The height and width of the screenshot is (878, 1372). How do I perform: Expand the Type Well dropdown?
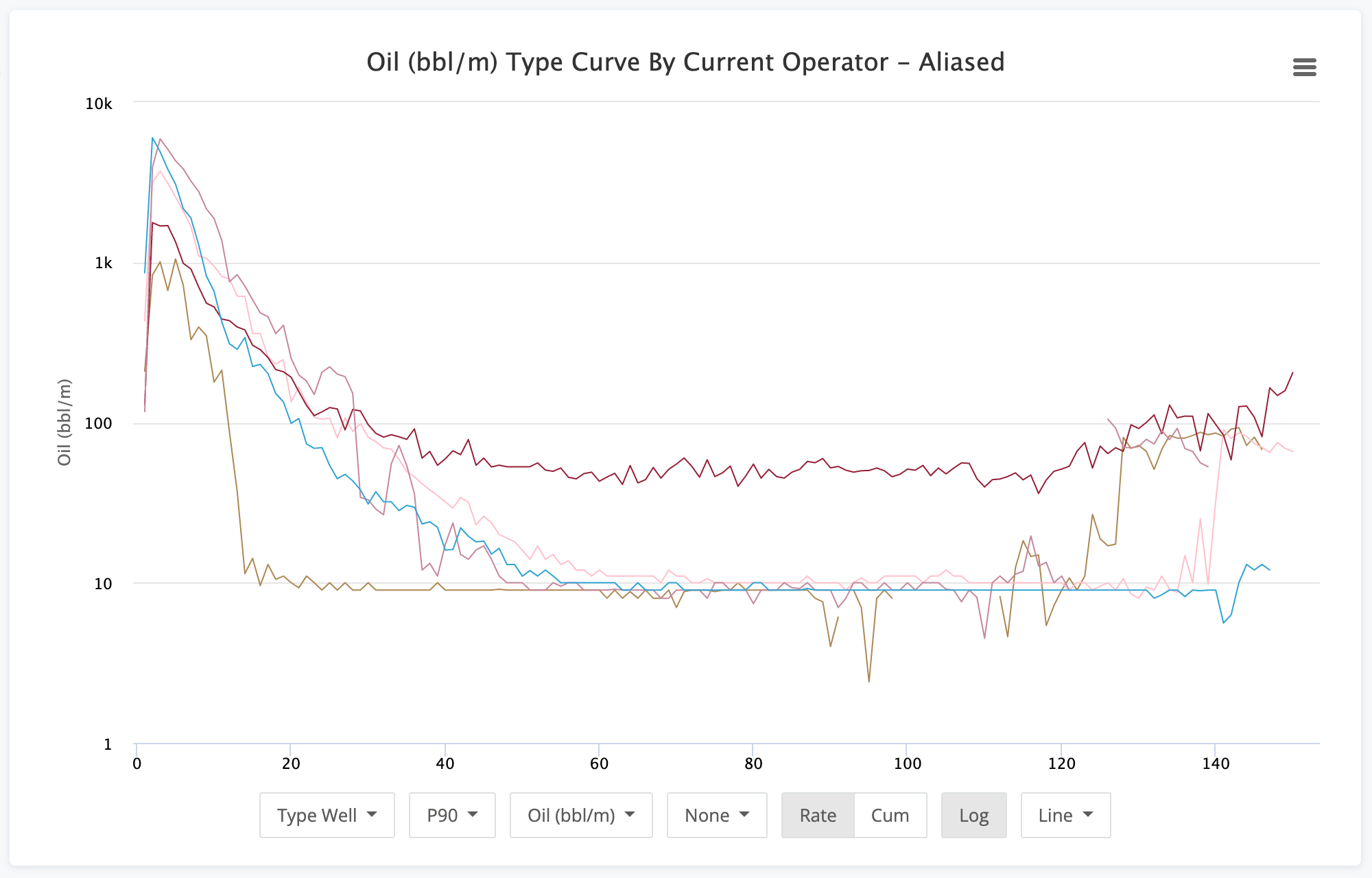click(327, 815)
